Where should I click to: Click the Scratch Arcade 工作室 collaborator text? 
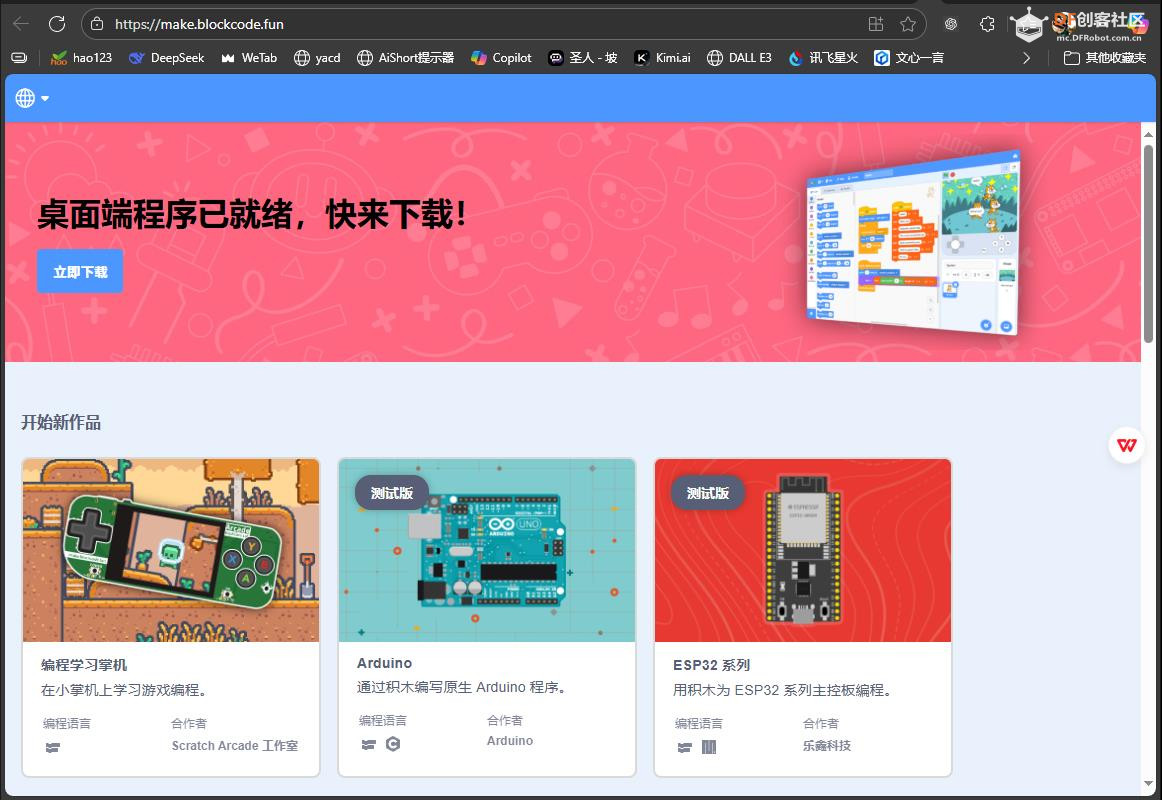(x=235, y=746)
